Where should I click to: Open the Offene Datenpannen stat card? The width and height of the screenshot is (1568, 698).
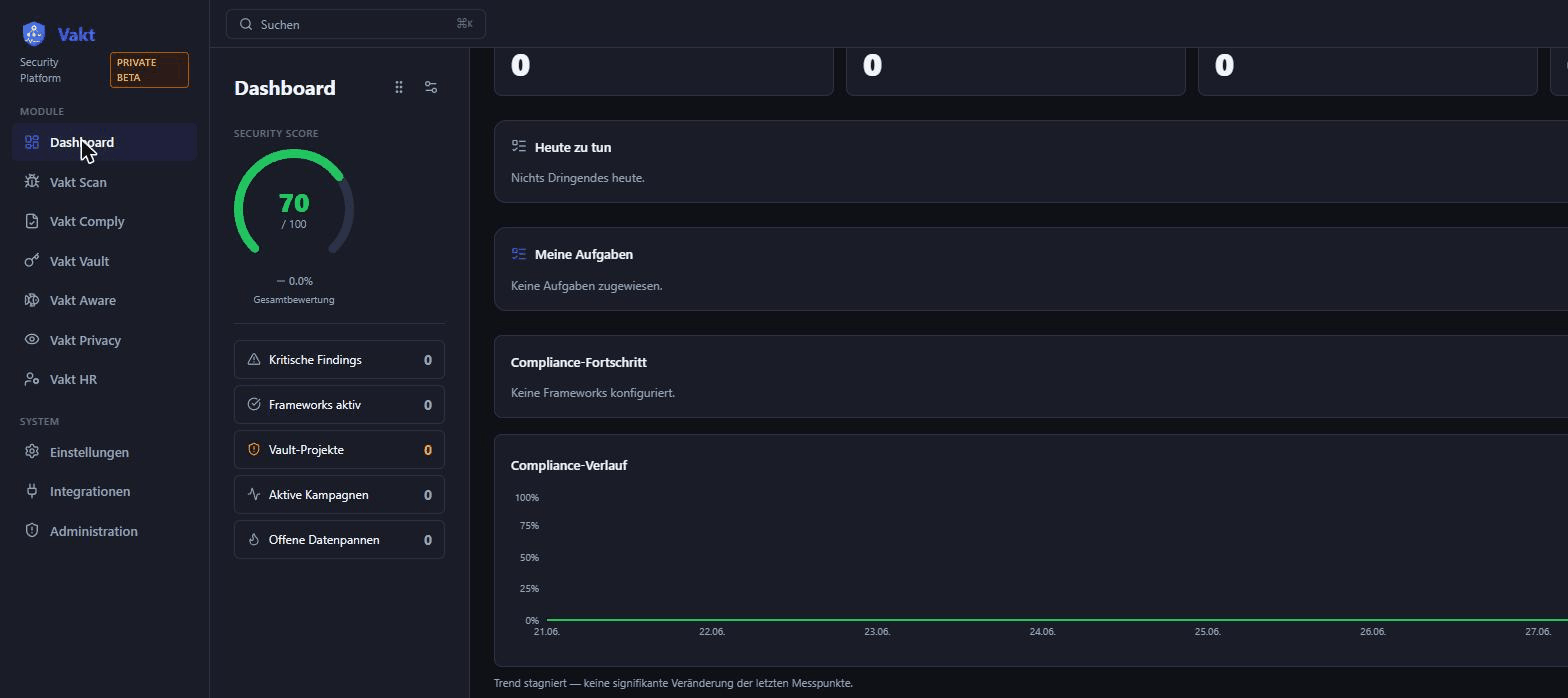[339, 540]
